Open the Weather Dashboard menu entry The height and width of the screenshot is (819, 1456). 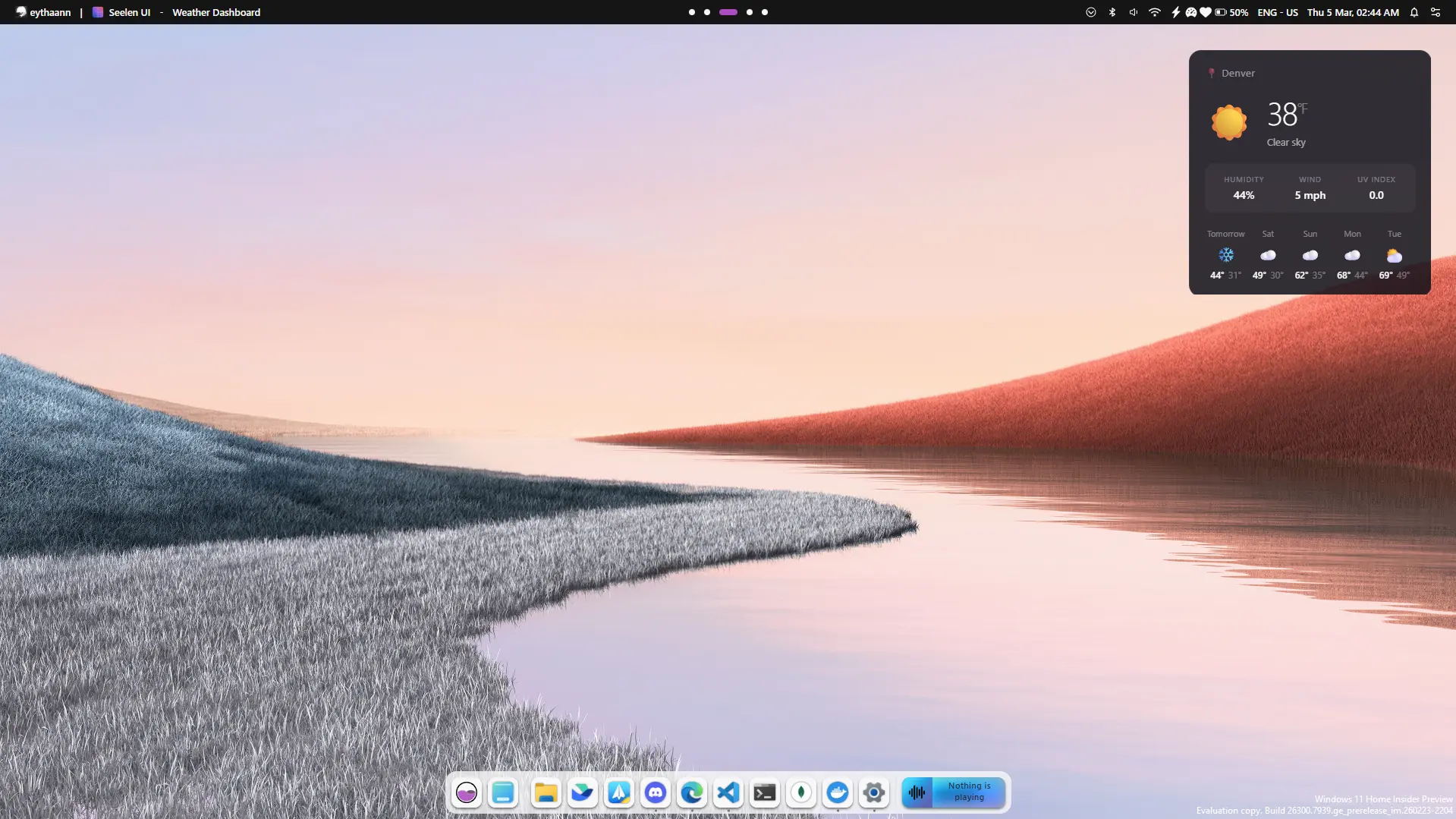(215, 12)
